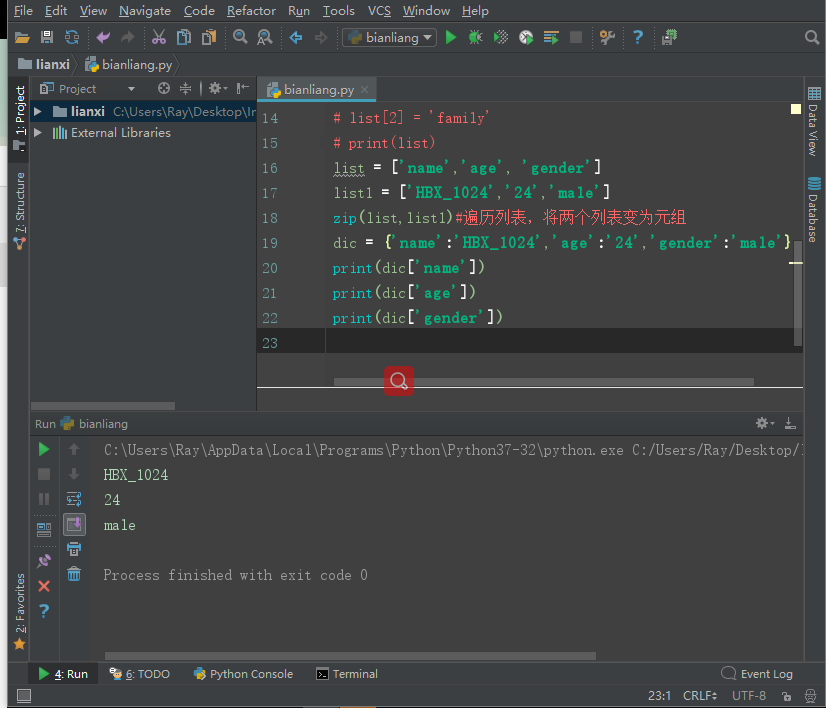Print the Run console output
The image size is (826, 708).
[x=74, y=549]
